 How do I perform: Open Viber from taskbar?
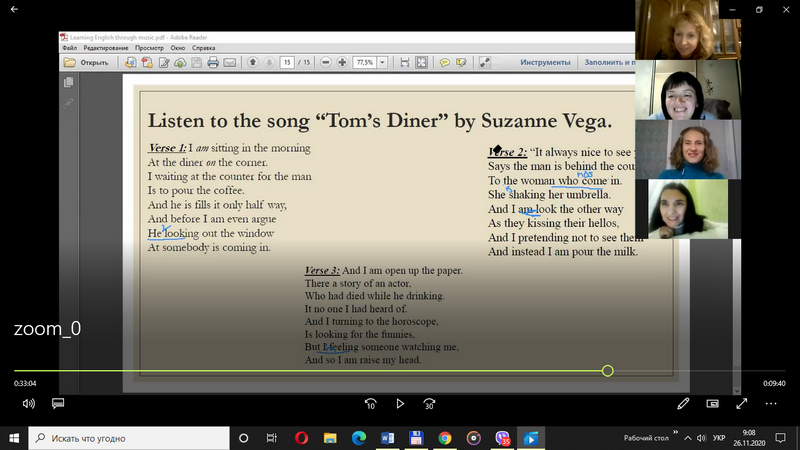[503, 438]
